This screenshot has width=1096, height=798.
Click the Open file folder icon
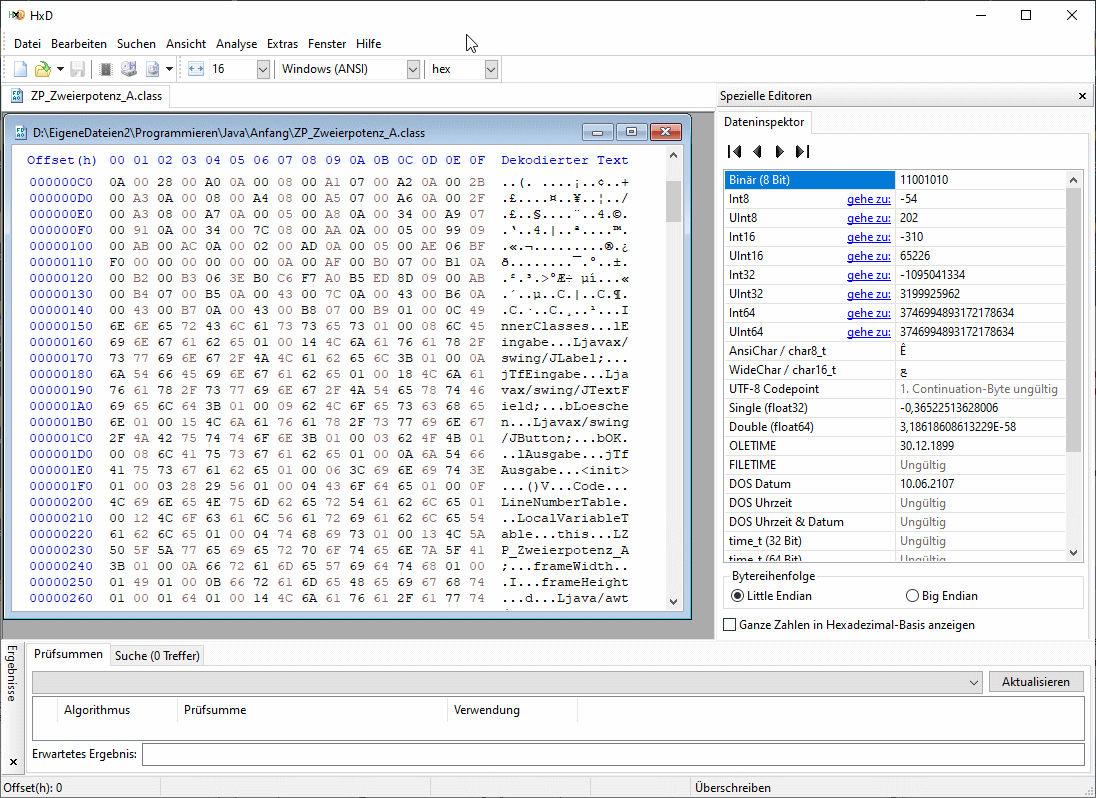tap(43, 69)
